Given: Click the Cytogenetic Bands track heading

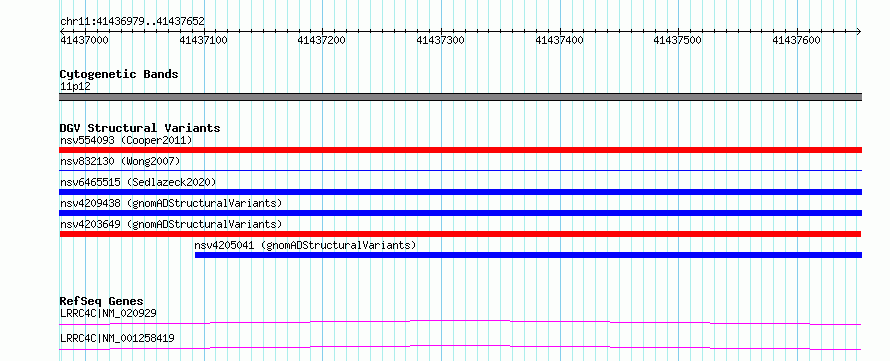Looking at the screenshot, I should pyautogui.click(x=119, y=74).
